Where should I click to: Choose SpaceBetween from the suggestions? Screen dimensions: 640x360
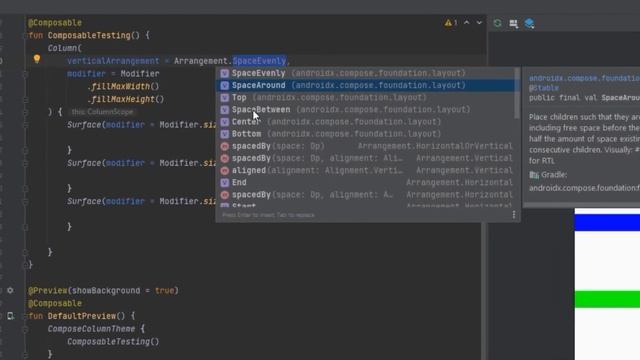pyautogui.click(x=365, y=109)
